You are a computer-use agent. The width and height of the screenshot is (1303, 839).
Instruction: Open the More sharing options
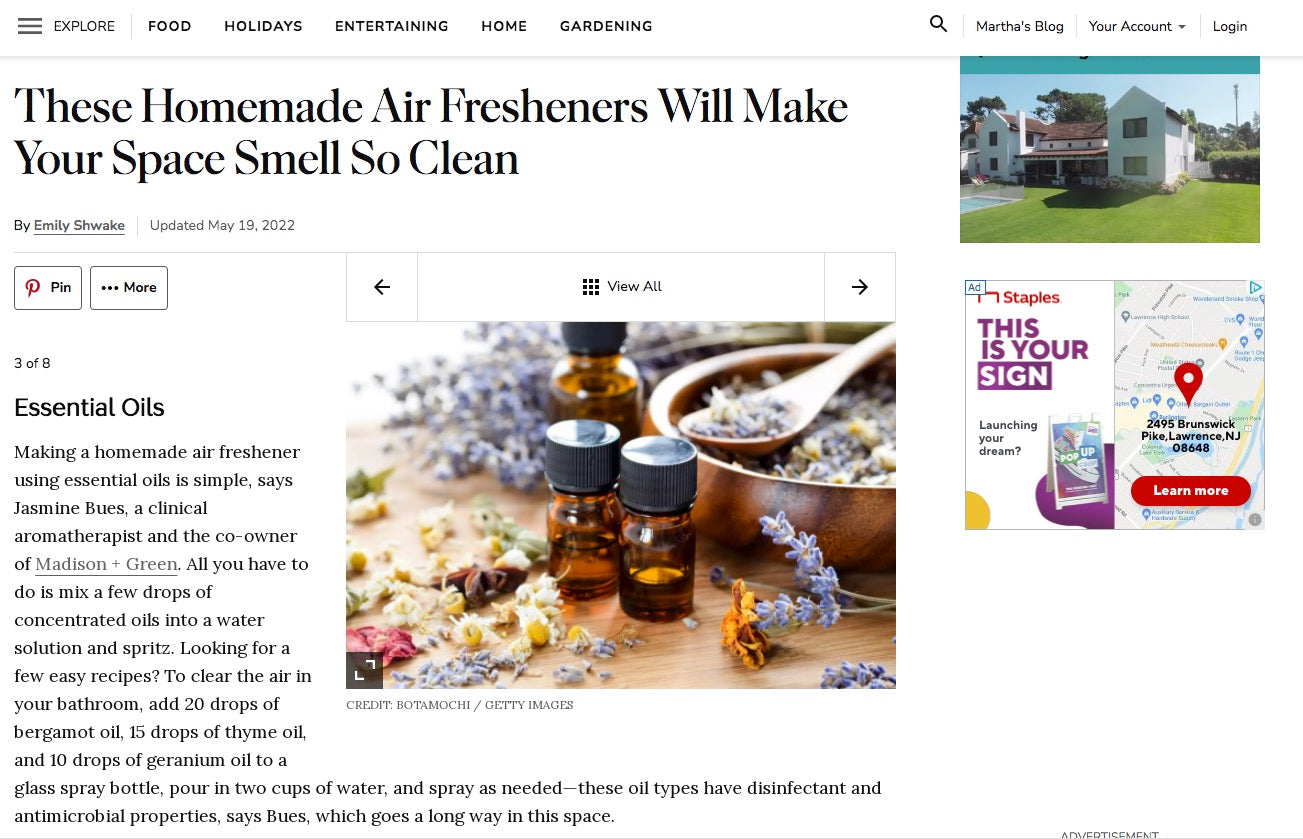129,288
